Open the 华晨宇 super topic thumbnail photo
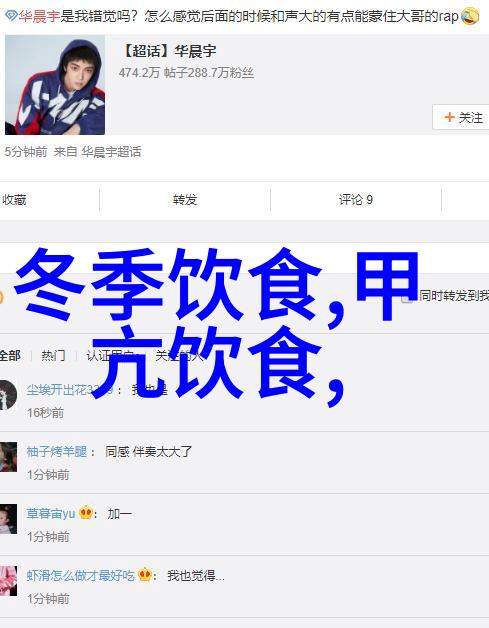The height and width of the screenshot is (628, 489). tap(55, 85)
